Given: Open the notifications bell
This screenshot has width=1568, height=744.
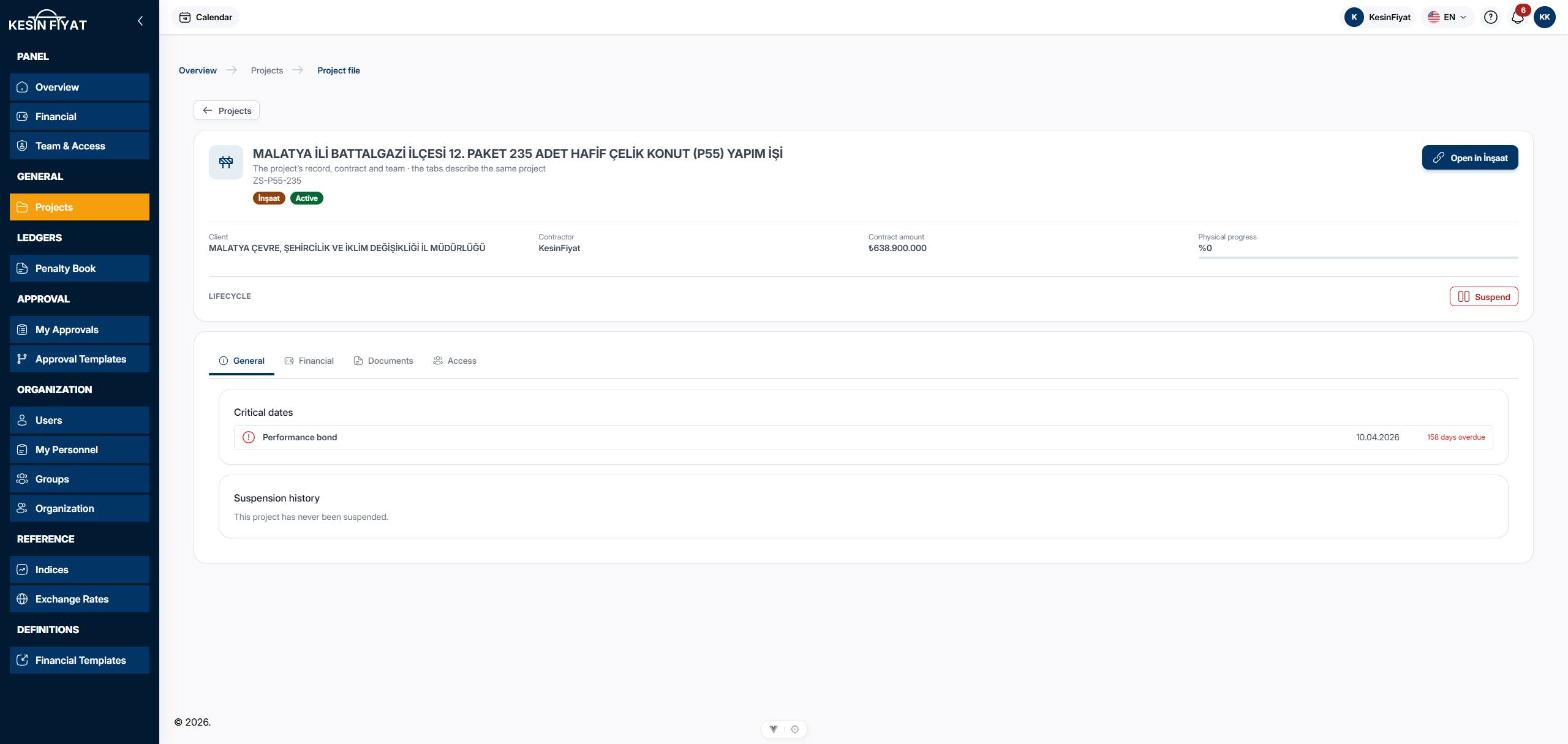Looking at the screenshot, I should tap(1518, 17).
